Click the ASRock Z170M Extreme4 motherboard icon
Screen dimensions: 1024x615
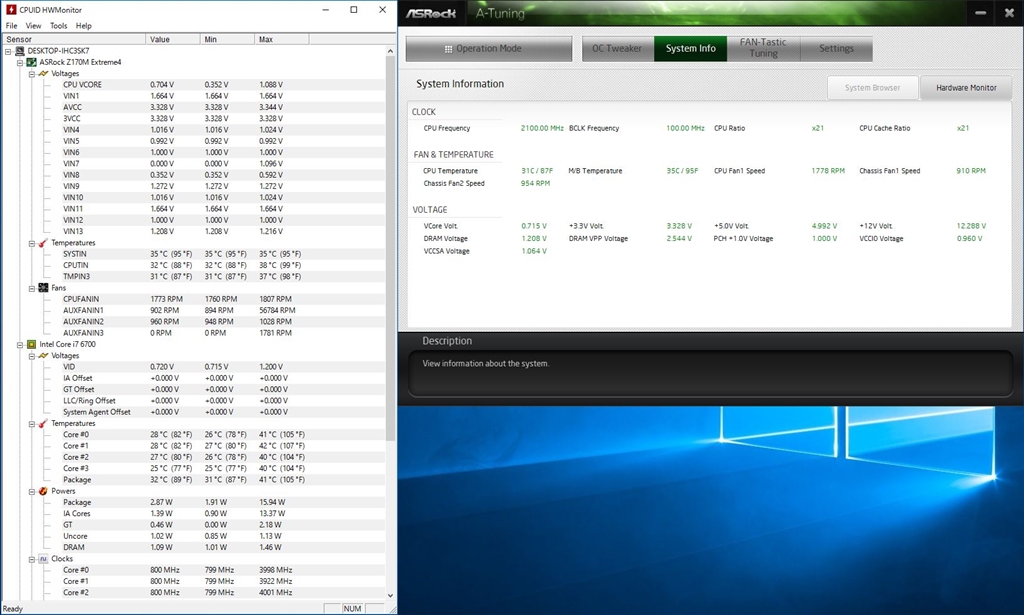[32, 62]
